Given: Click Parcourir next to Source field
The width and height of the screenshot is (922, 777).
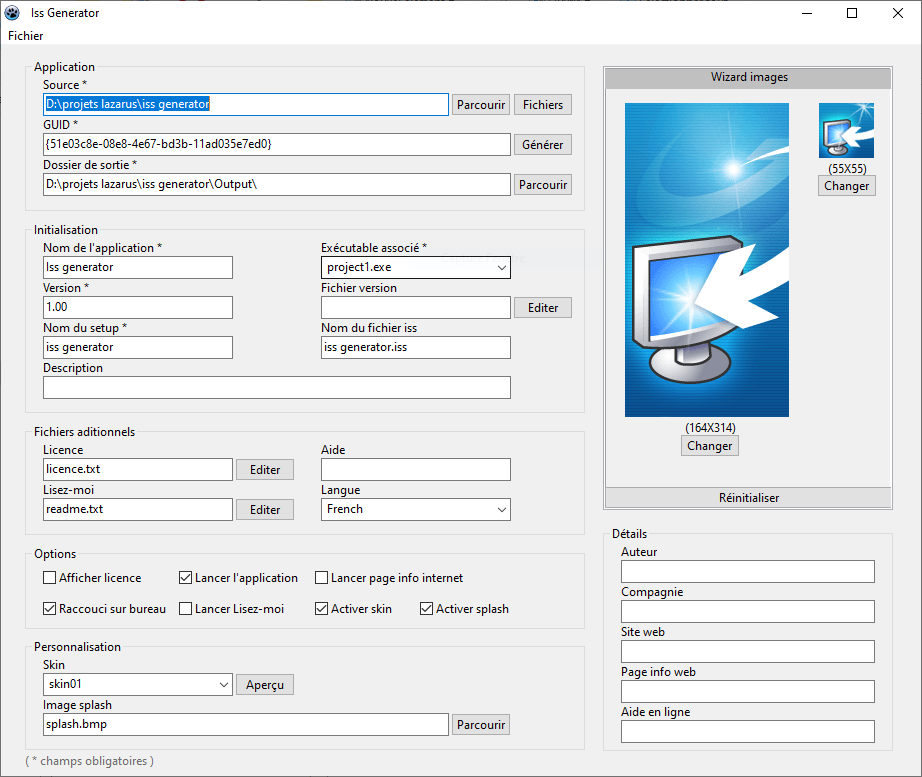Looking at the screenshot, I should click(481, 105).
